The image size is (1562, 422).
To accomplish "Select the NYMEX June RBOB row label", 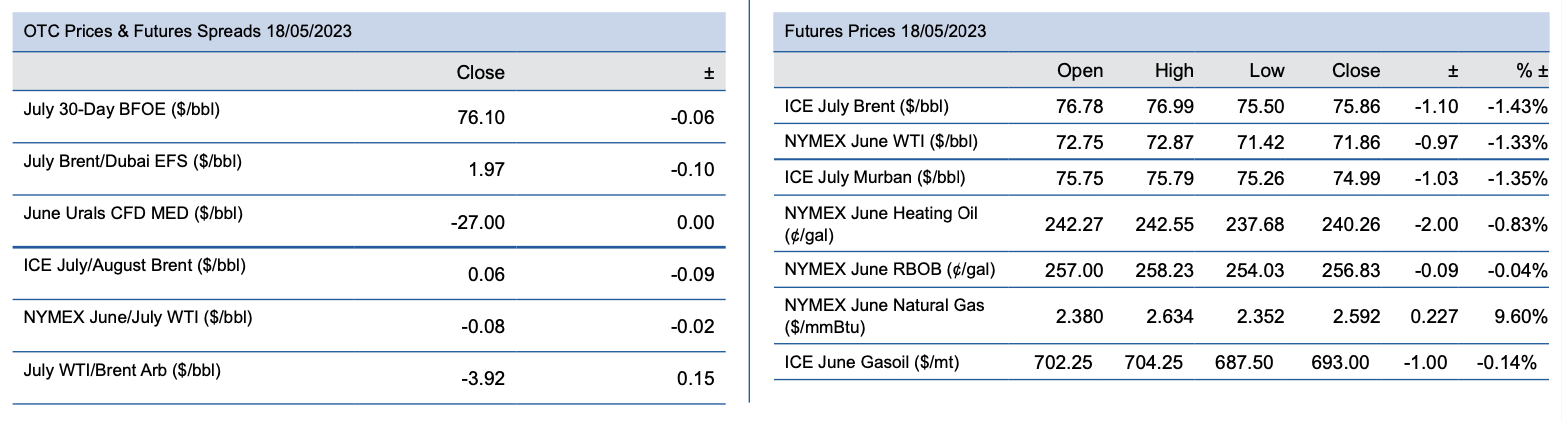I will click(x=890, y=269).
